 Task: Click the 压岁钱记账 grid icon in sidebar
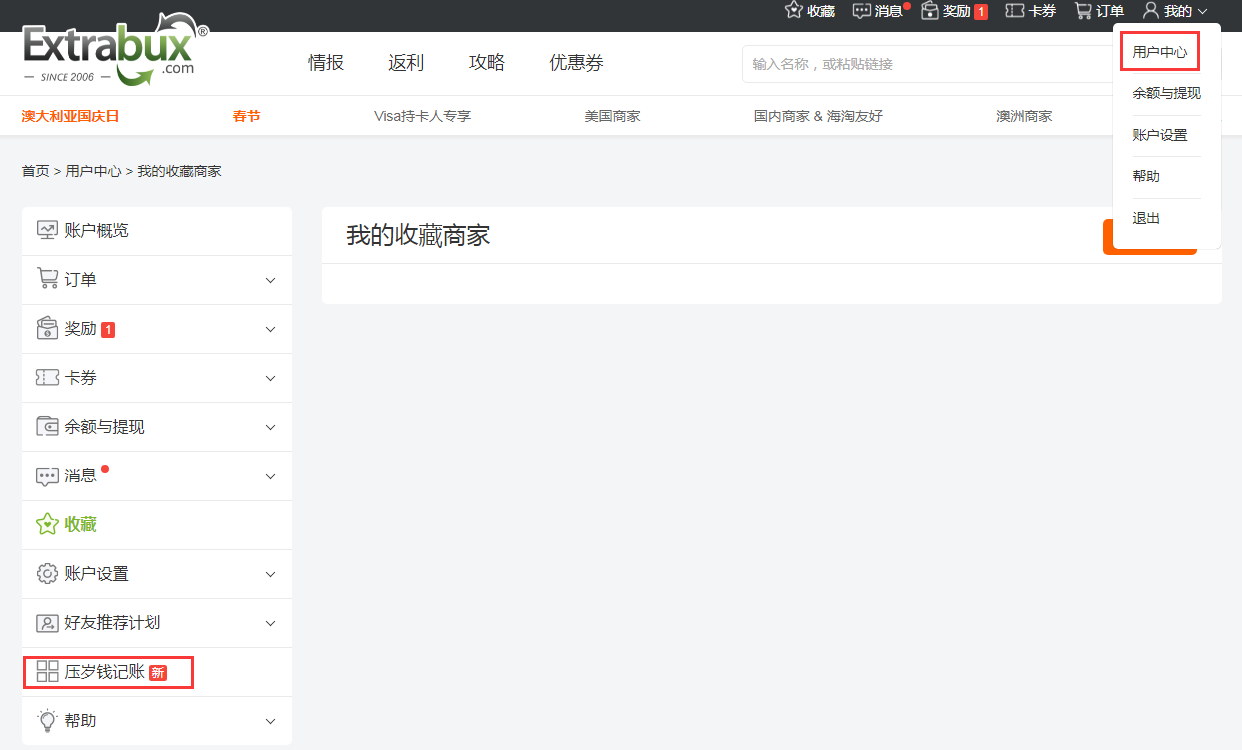47,672
